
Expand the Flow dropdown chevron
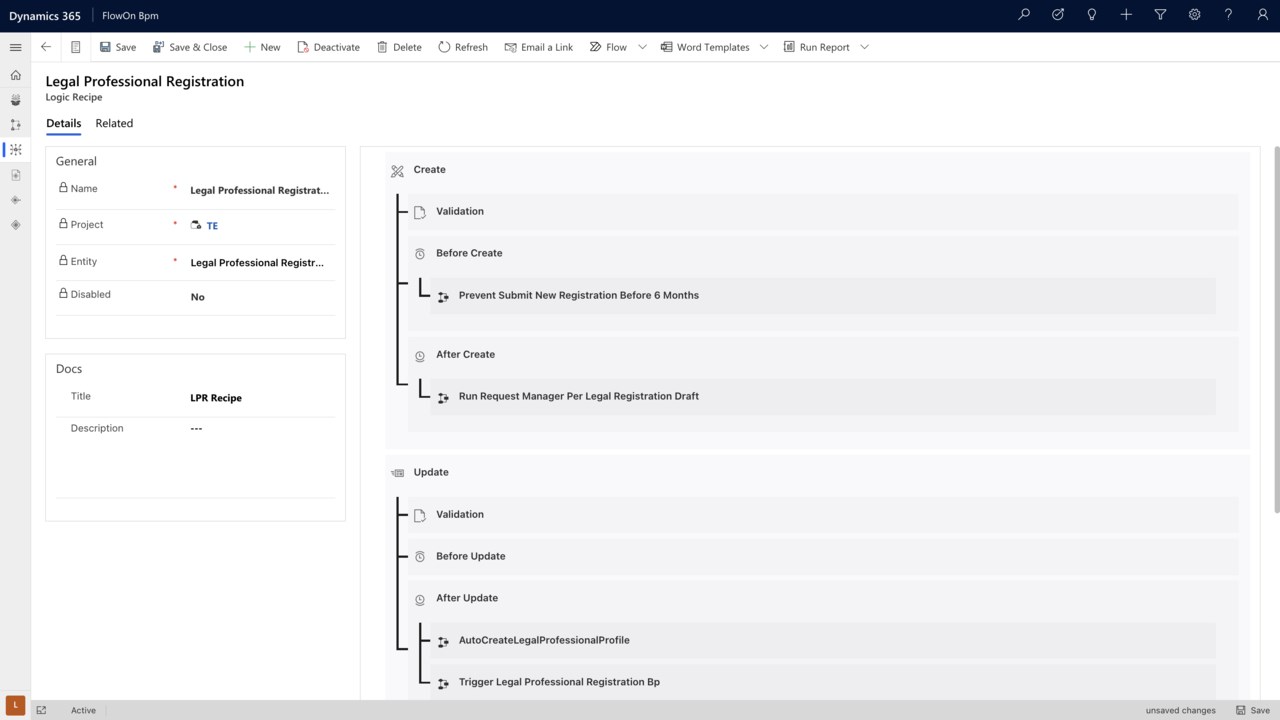(642, 47)
